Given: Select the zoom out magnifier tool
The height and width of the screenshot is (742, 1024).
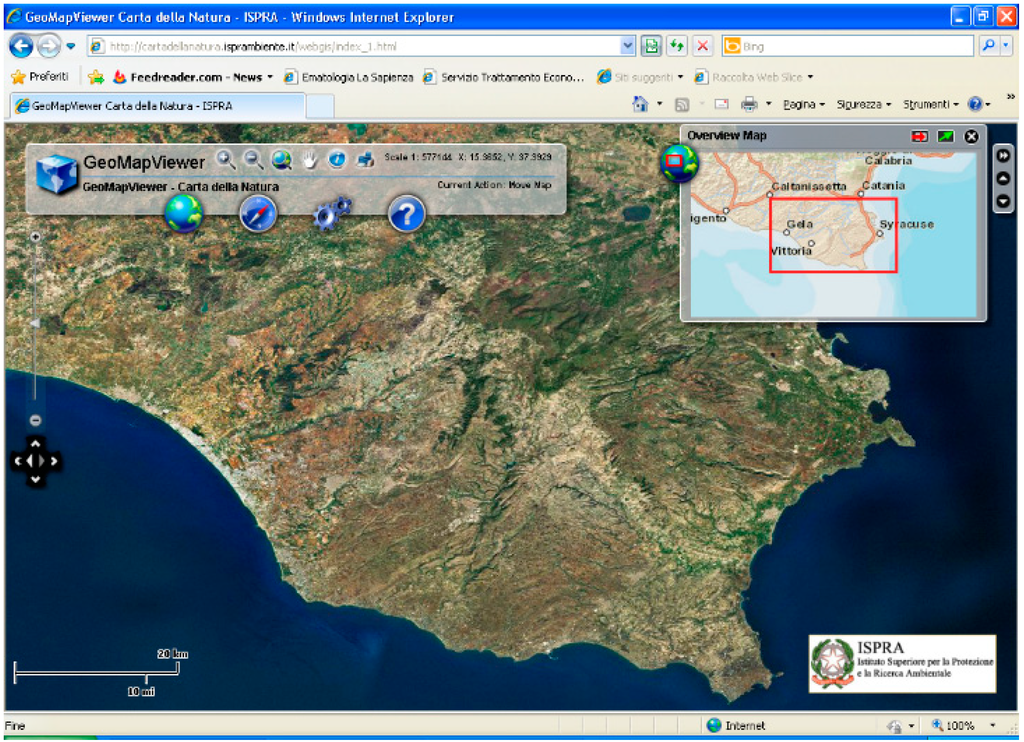Looking at the screenshot, I should pyautogui.click(x=254, y=159).
